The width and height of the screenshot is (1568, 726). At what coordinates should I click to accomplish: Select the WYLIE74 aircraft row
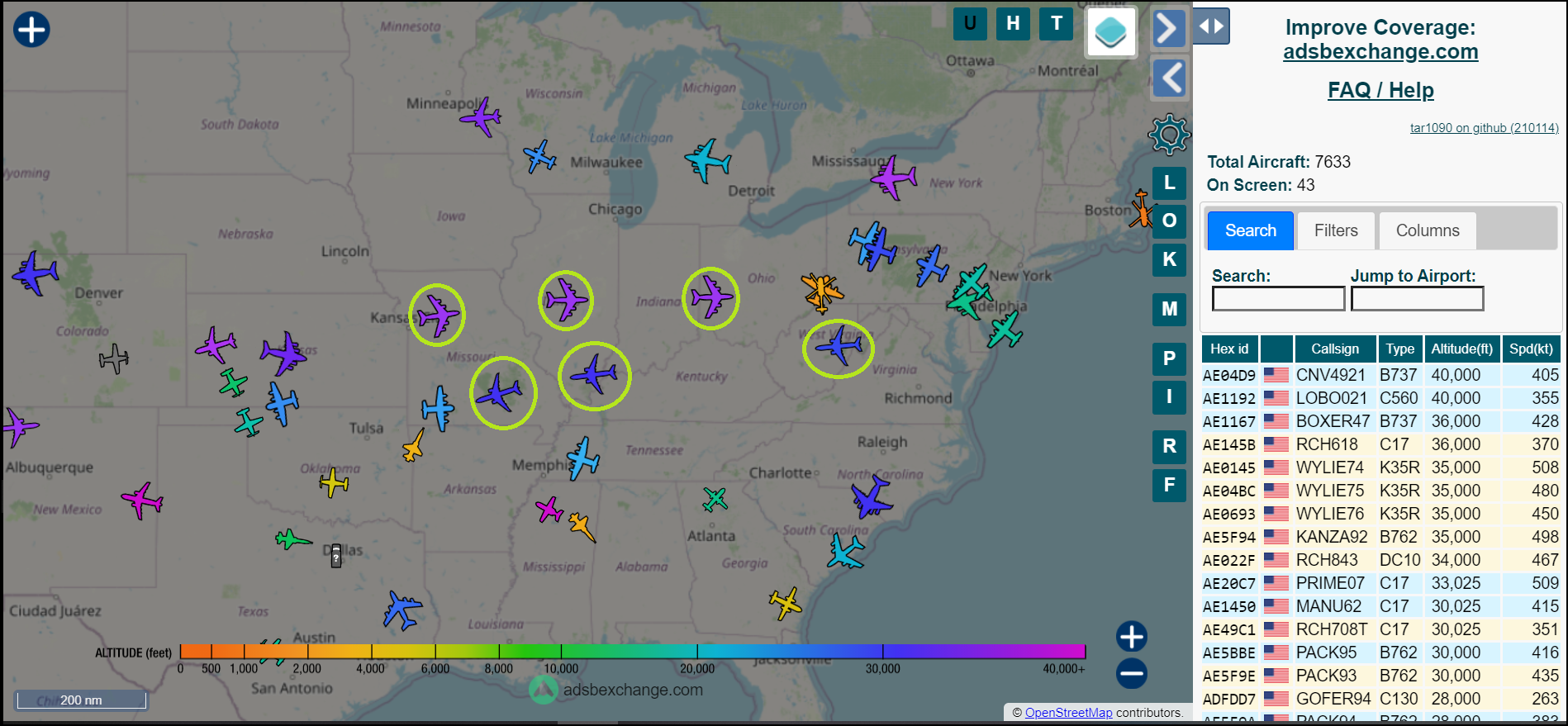pyautogui.click(x=1380, y=467)
